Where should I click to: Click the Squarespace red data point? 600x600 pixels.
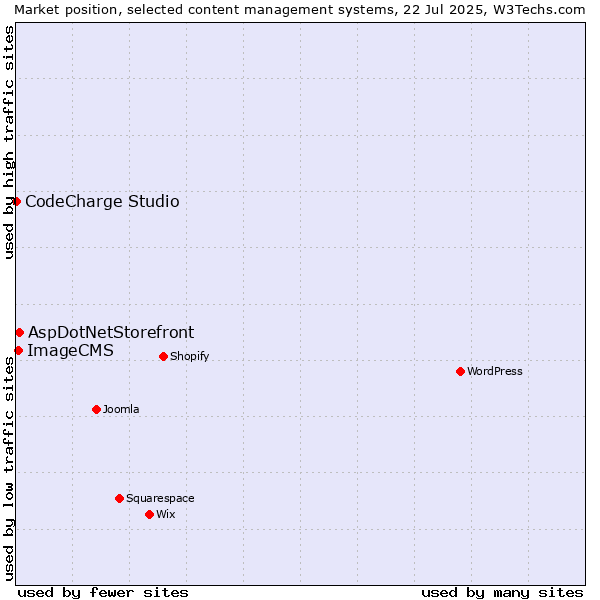pyautogui.click(x=119, y=499)
